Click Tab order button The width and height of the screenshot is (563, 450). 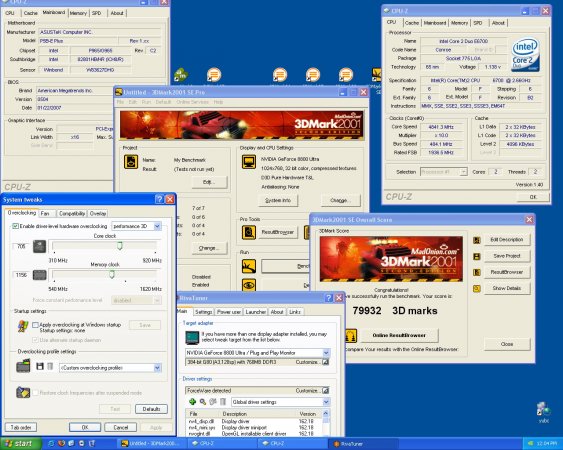click(21, 427)
